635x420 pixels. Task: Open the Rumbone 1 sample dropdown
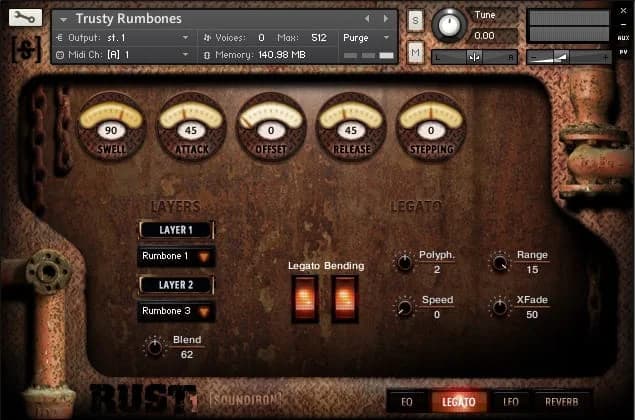tap(176, 256)
